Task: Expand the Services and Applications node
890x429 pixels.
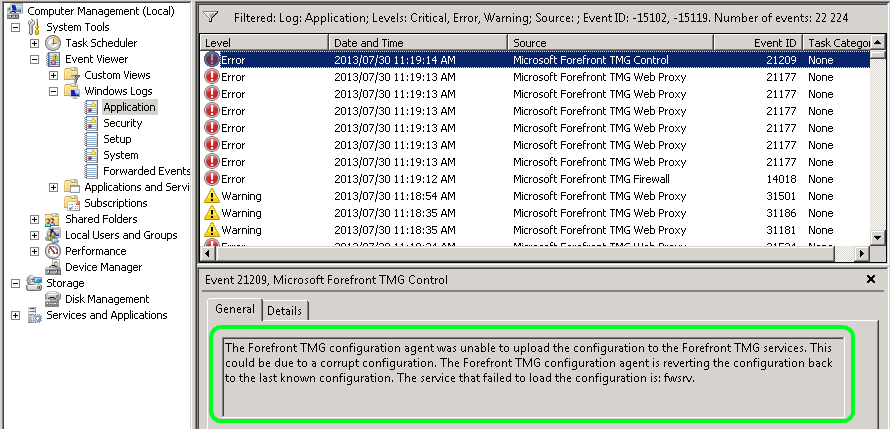Action: 16,315
